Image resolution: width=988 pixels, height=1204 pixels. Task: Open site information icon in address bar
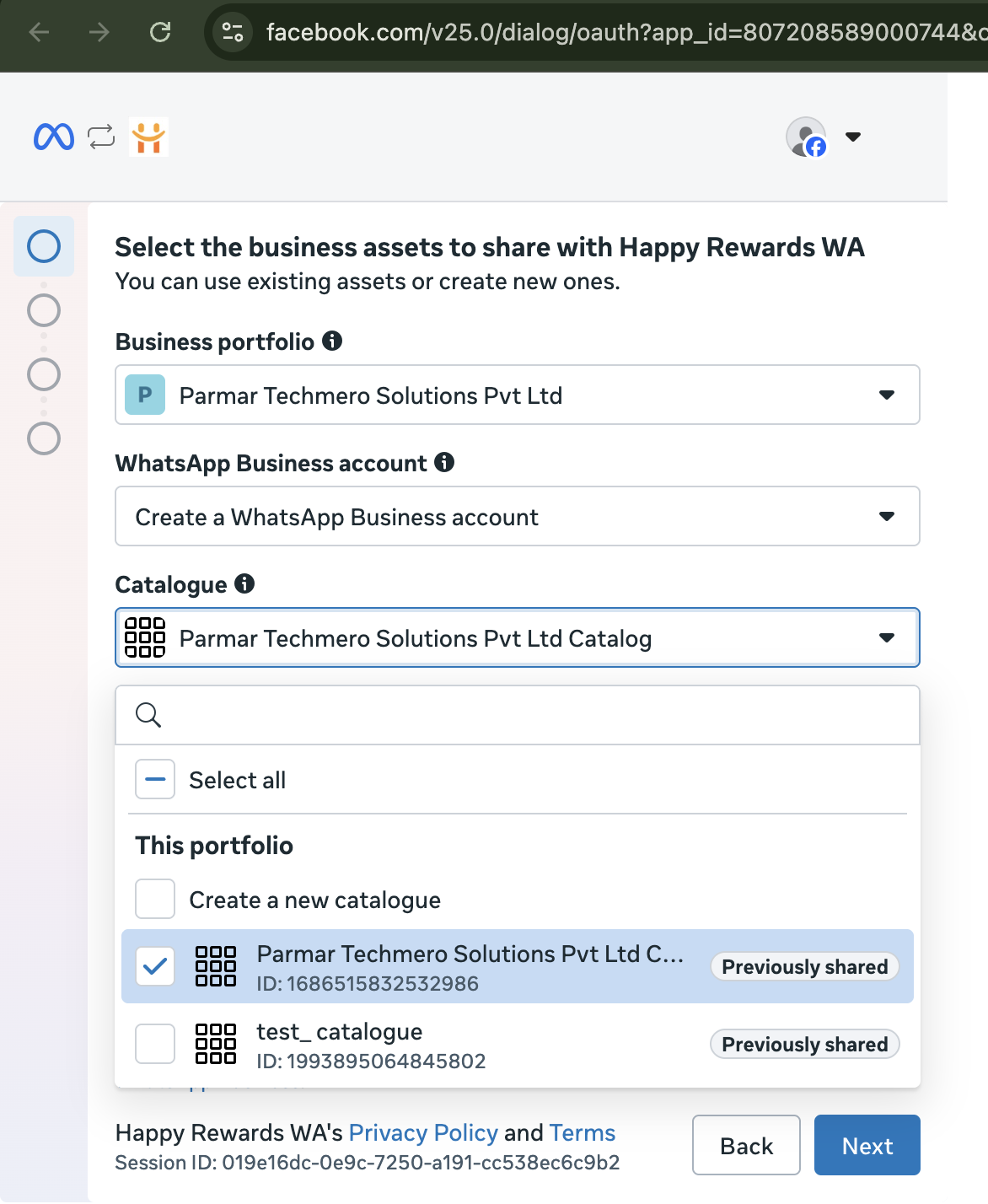232,32
